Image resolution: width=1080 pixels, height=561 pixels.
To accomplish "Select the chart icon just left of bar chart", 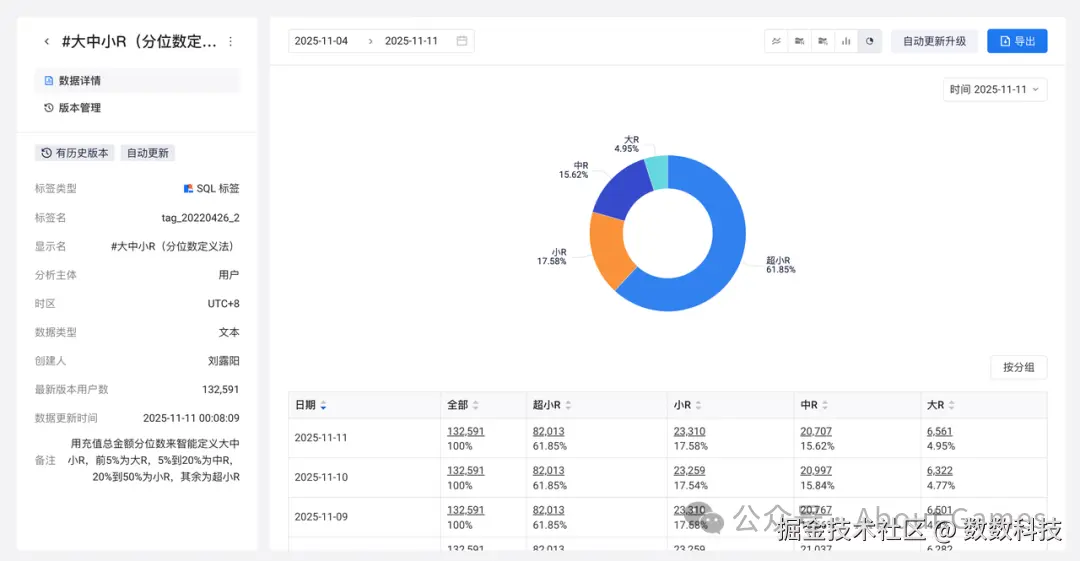I will click(823, 41).
